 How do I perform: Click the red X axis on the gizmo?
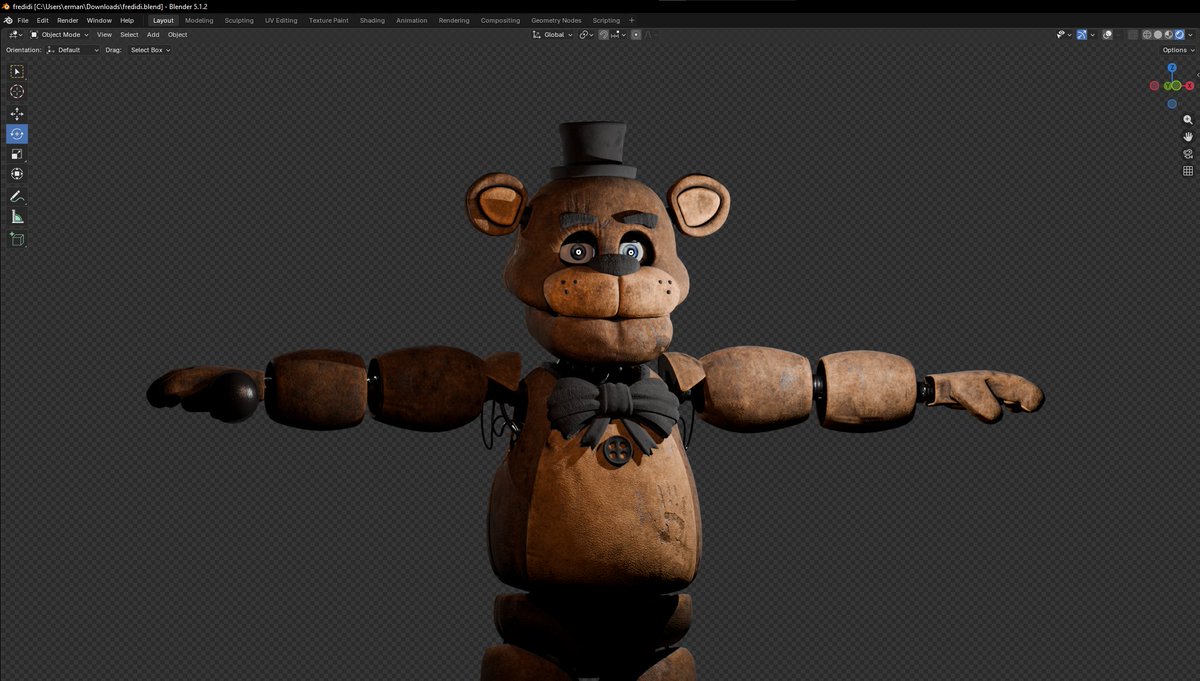coord(1190,86)
